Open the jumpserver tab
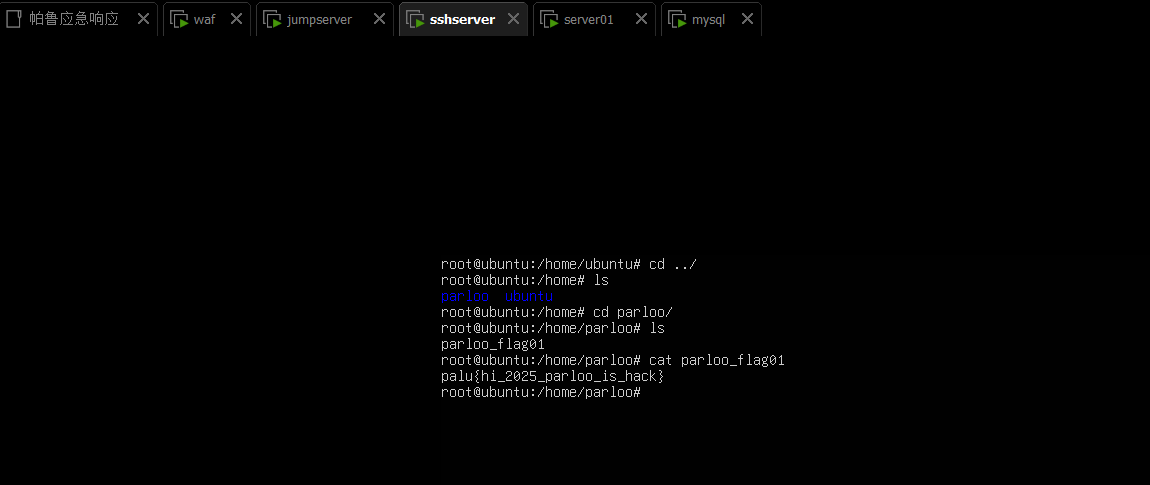1150x485 pixels. (x=319, y=19)
